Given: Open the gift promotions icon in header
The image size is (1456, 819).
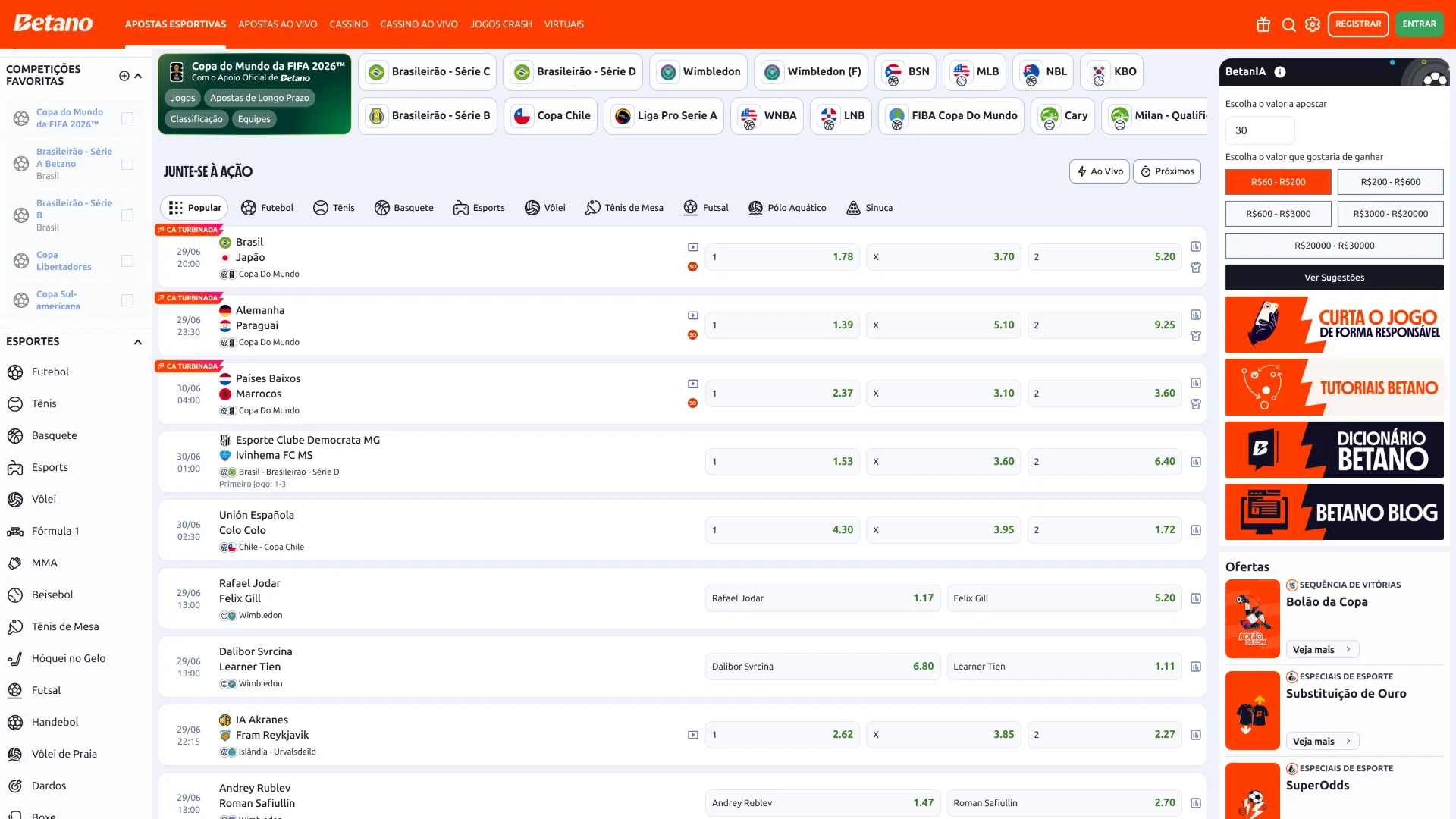Looking at the screenshot, I should 1263,24.
